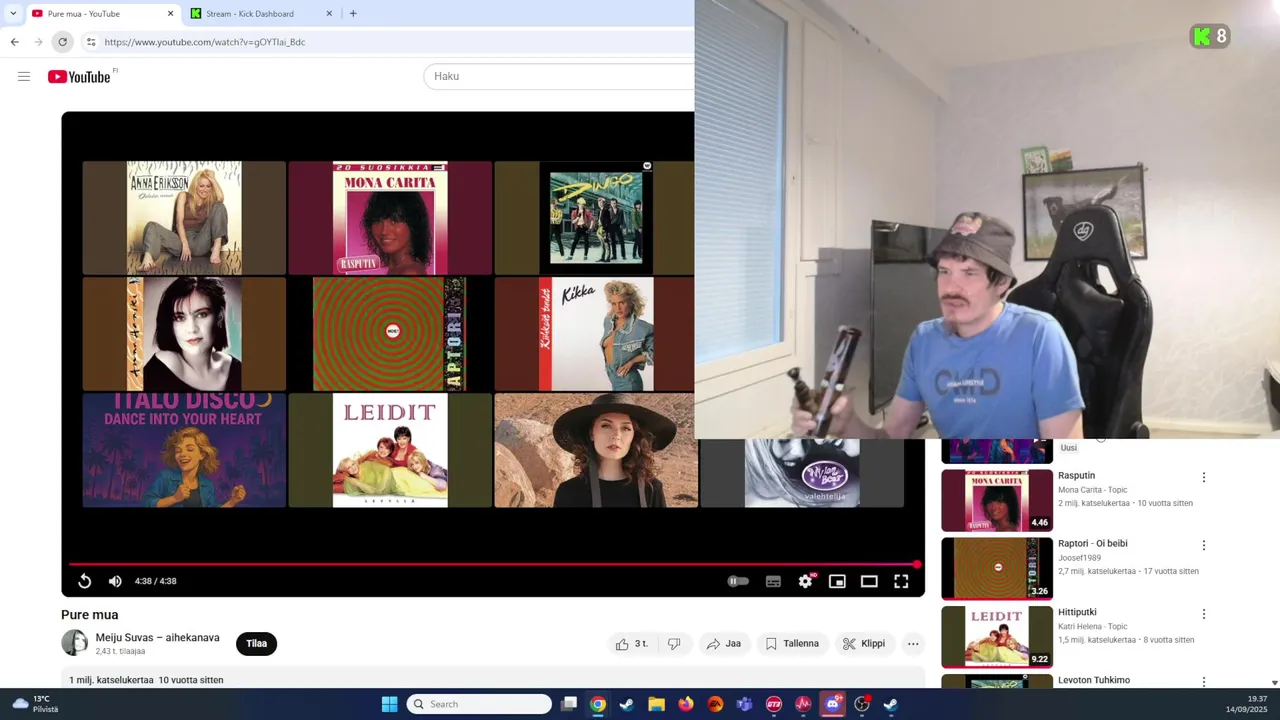Open the Windows Start menu
The height and width of the screenshot is (720, 1280).
[389, 704]
